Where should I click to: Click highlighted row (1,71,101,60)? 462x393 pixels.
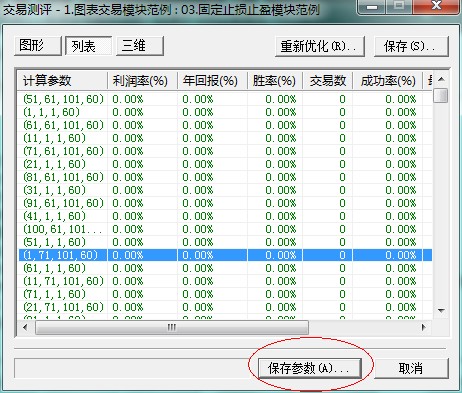pyautogui.click(x=225, y=255)
